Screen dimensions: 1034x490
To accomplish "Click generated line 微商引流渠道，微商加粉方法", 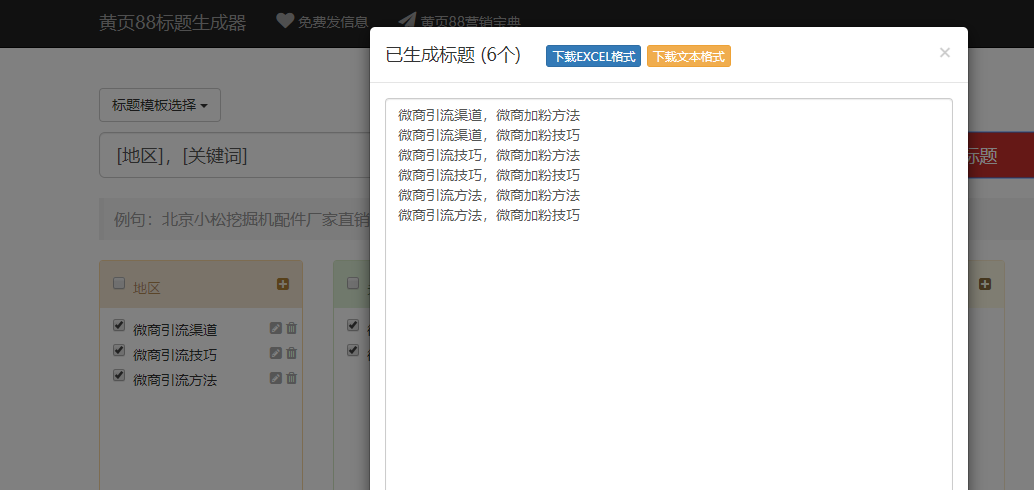I will point(489,115).
